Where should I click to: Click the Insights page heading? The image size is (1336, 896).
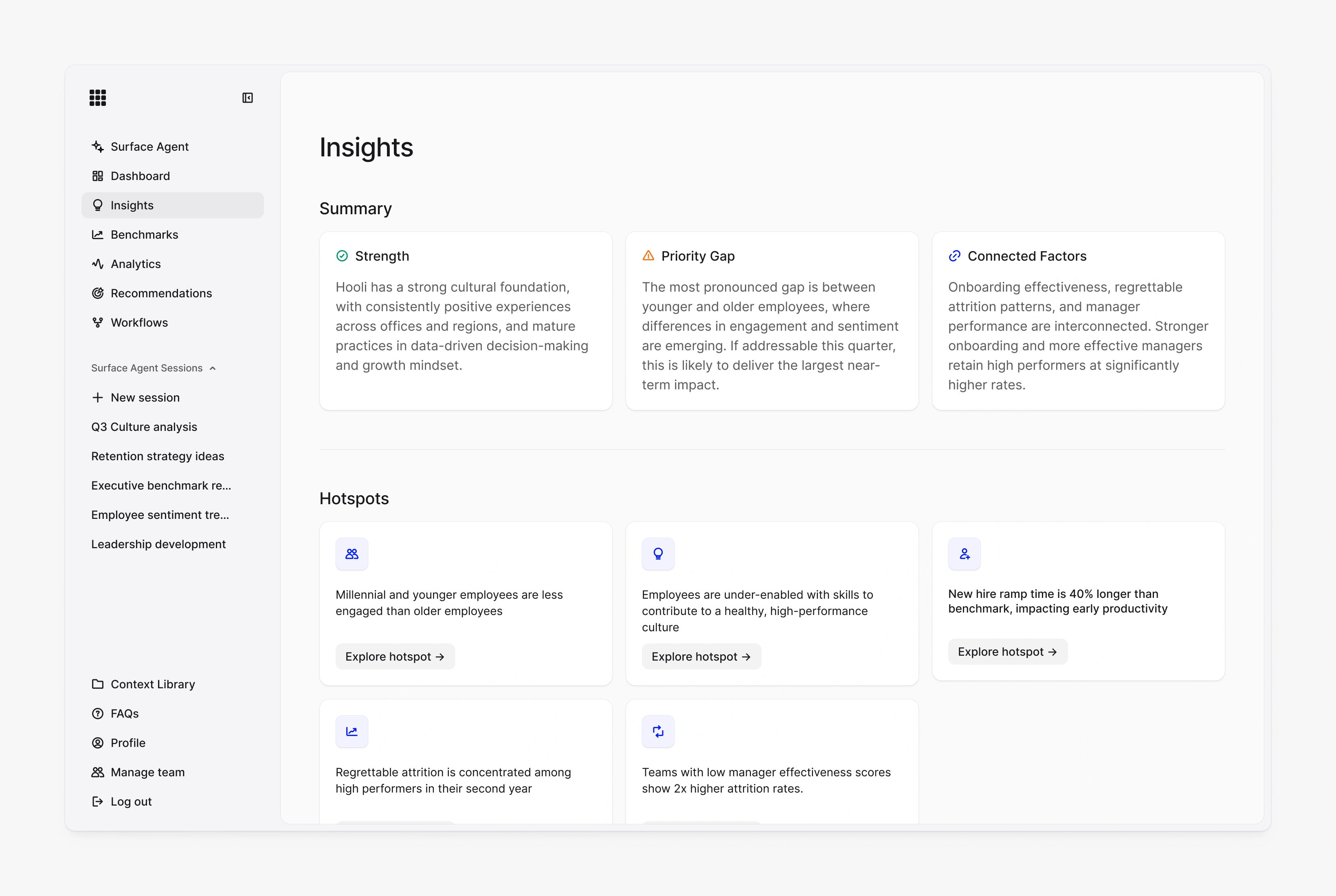(x=366, y=147)
